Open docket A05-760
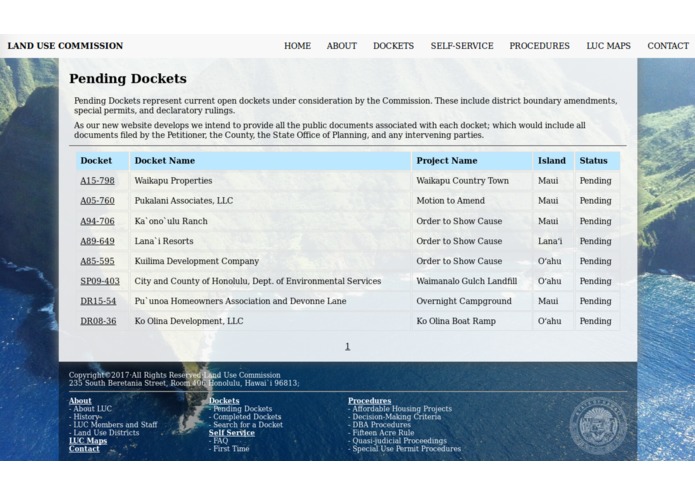Viewport: 695px width, 494px height. 98,201
